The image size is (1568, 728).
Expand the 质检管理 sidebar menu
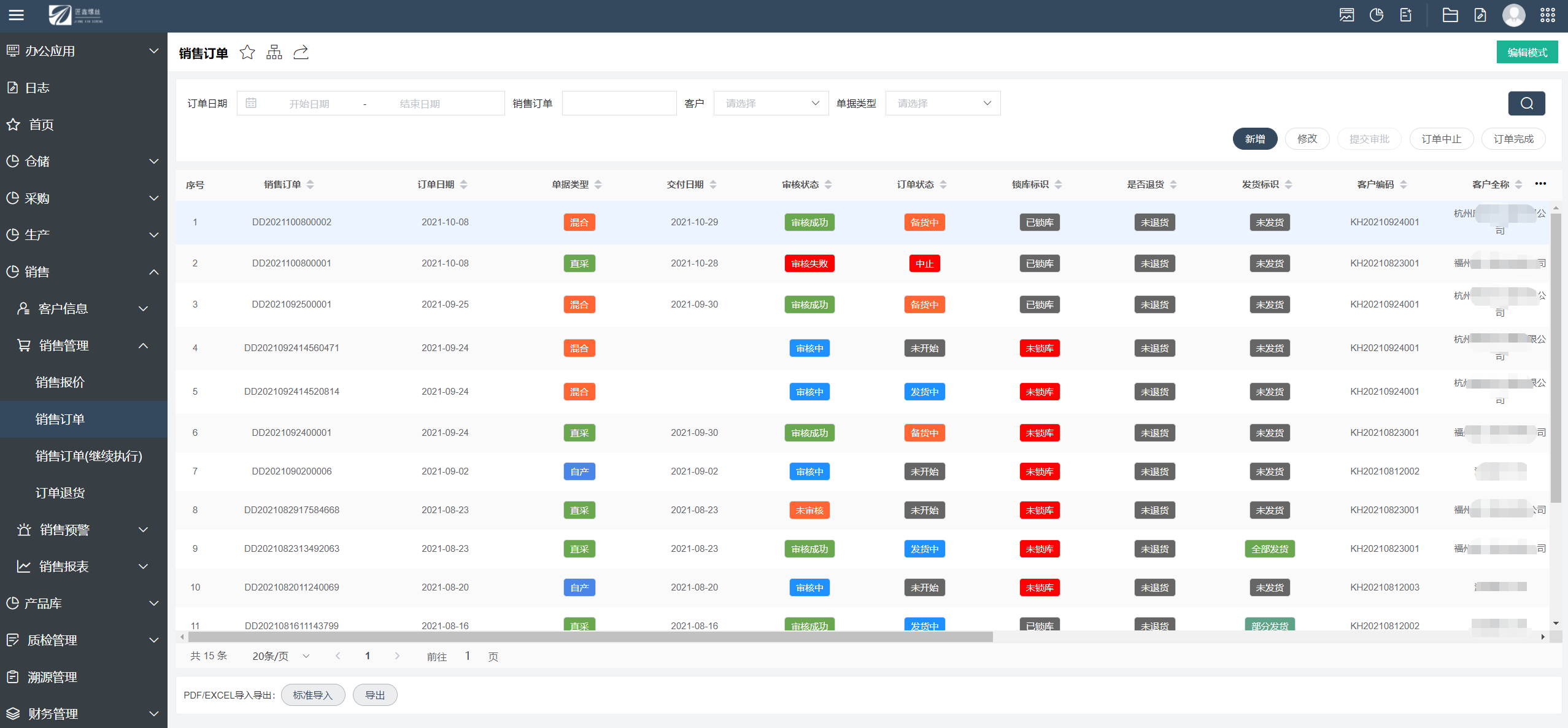(83, 640)
